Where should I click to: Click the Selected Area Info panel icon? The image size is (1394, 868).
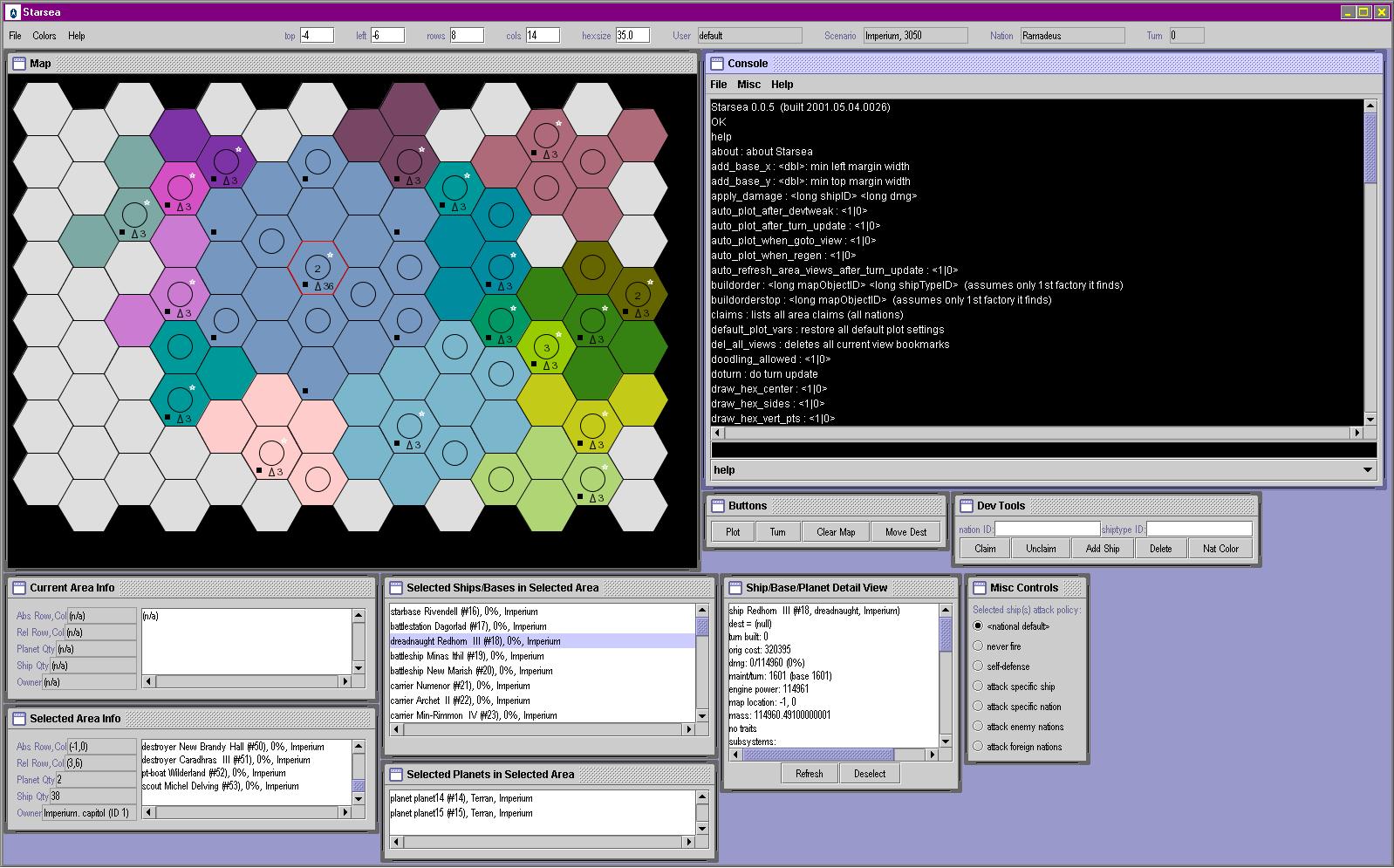click(19, 719)
